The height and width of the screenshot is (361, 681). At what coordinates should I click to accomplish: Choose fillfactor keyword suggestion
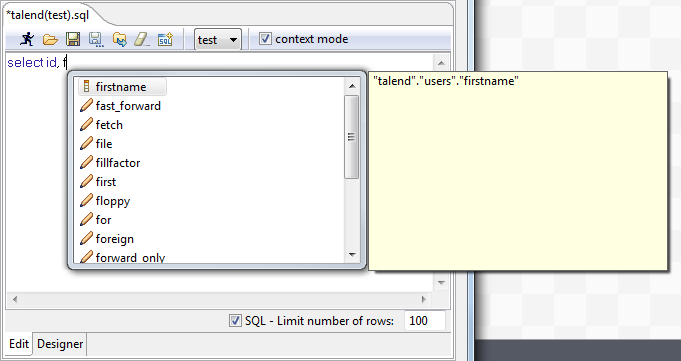coord(118,163)
